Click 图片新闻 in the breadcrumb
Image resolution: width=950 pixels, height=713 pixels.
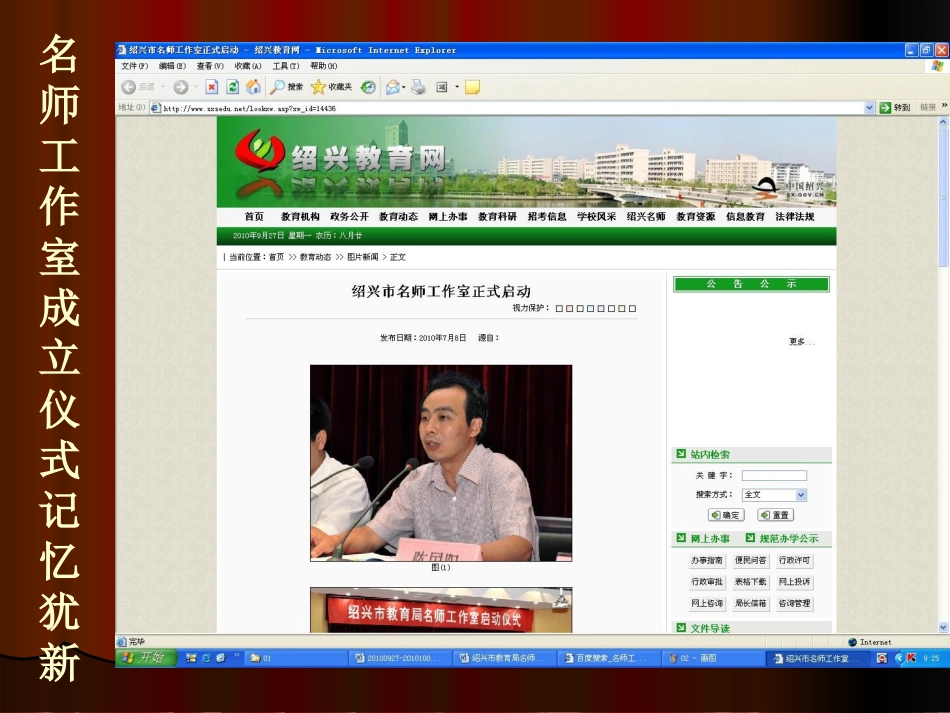click(362, 257)
